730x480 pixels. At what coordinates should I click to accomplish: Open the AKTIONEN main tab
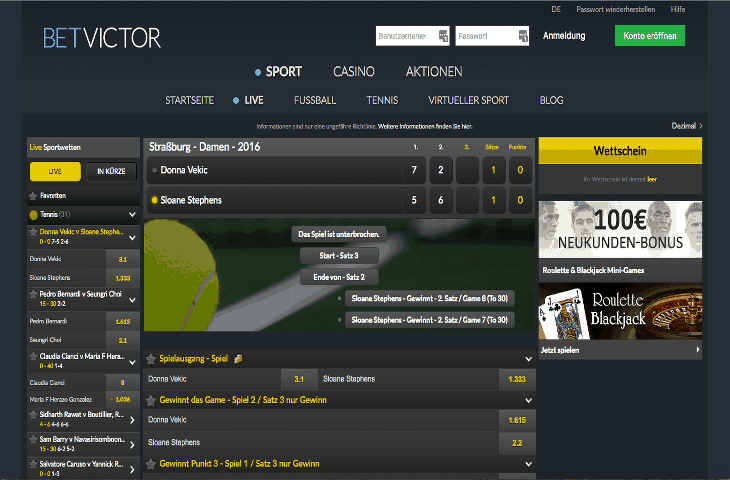(434, 72)
